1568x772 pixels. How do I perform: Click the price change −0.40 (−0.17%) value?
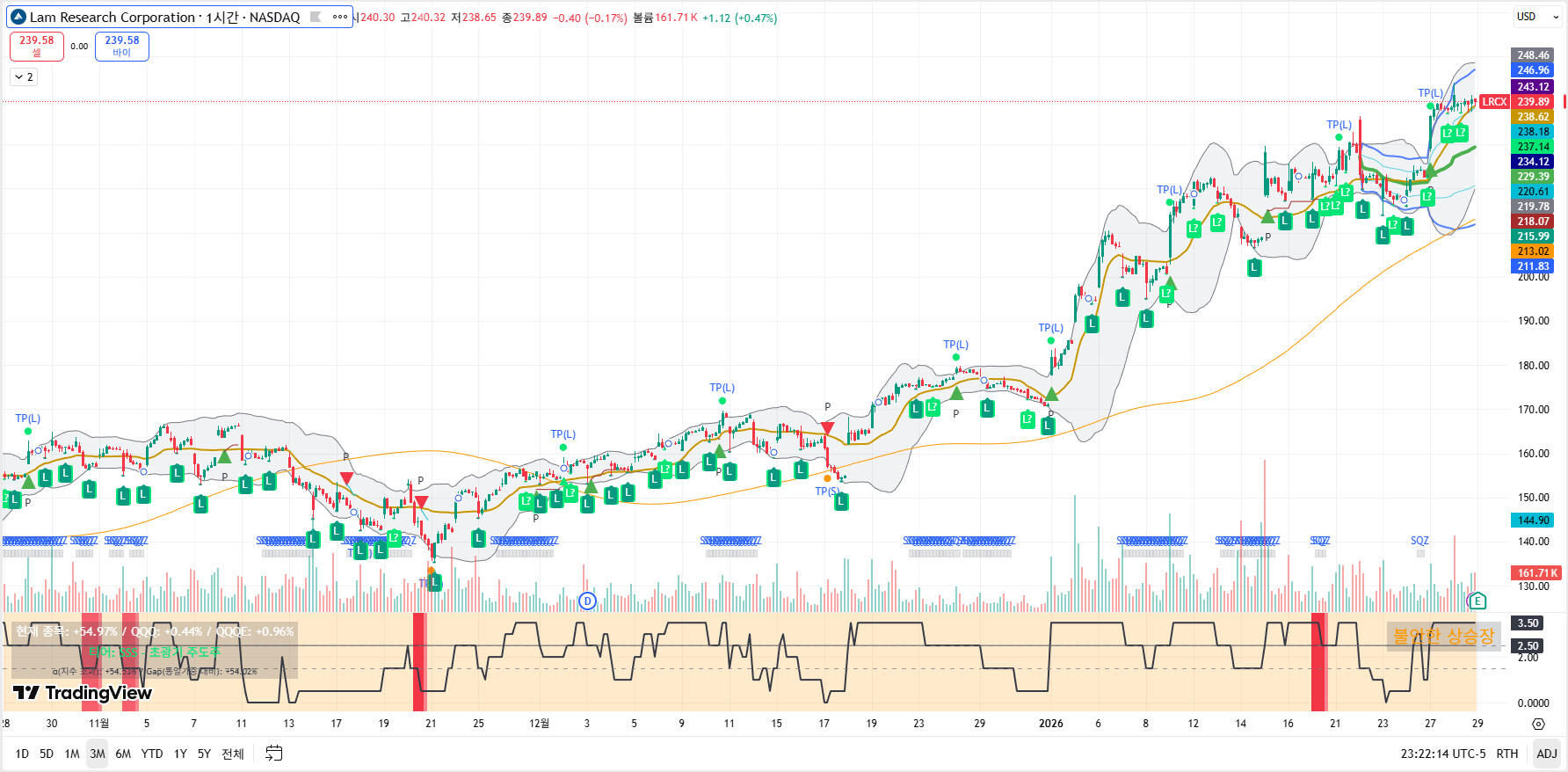coord(590,18)
